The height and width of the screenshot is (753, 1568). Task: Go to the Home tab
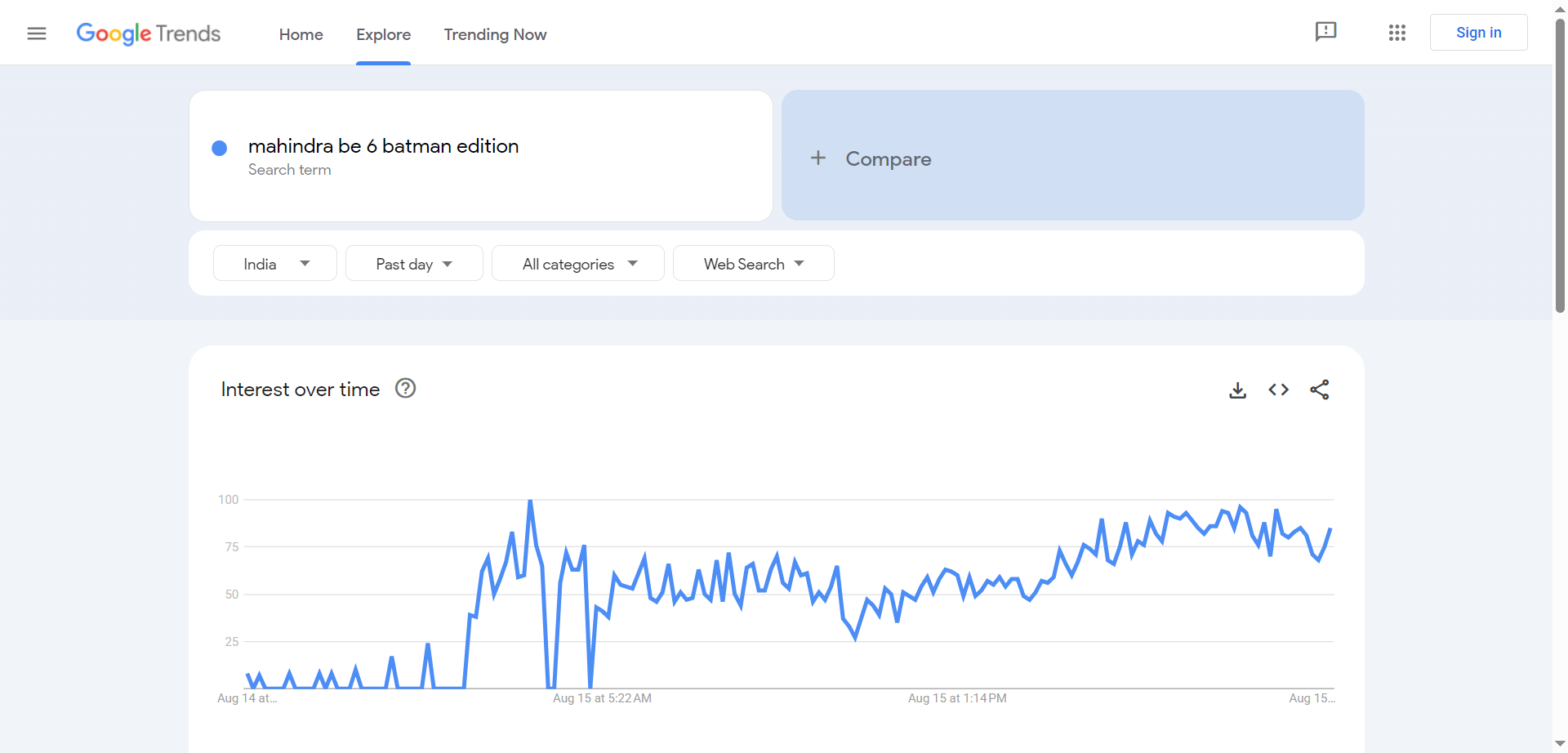click(x=301, y=34)
